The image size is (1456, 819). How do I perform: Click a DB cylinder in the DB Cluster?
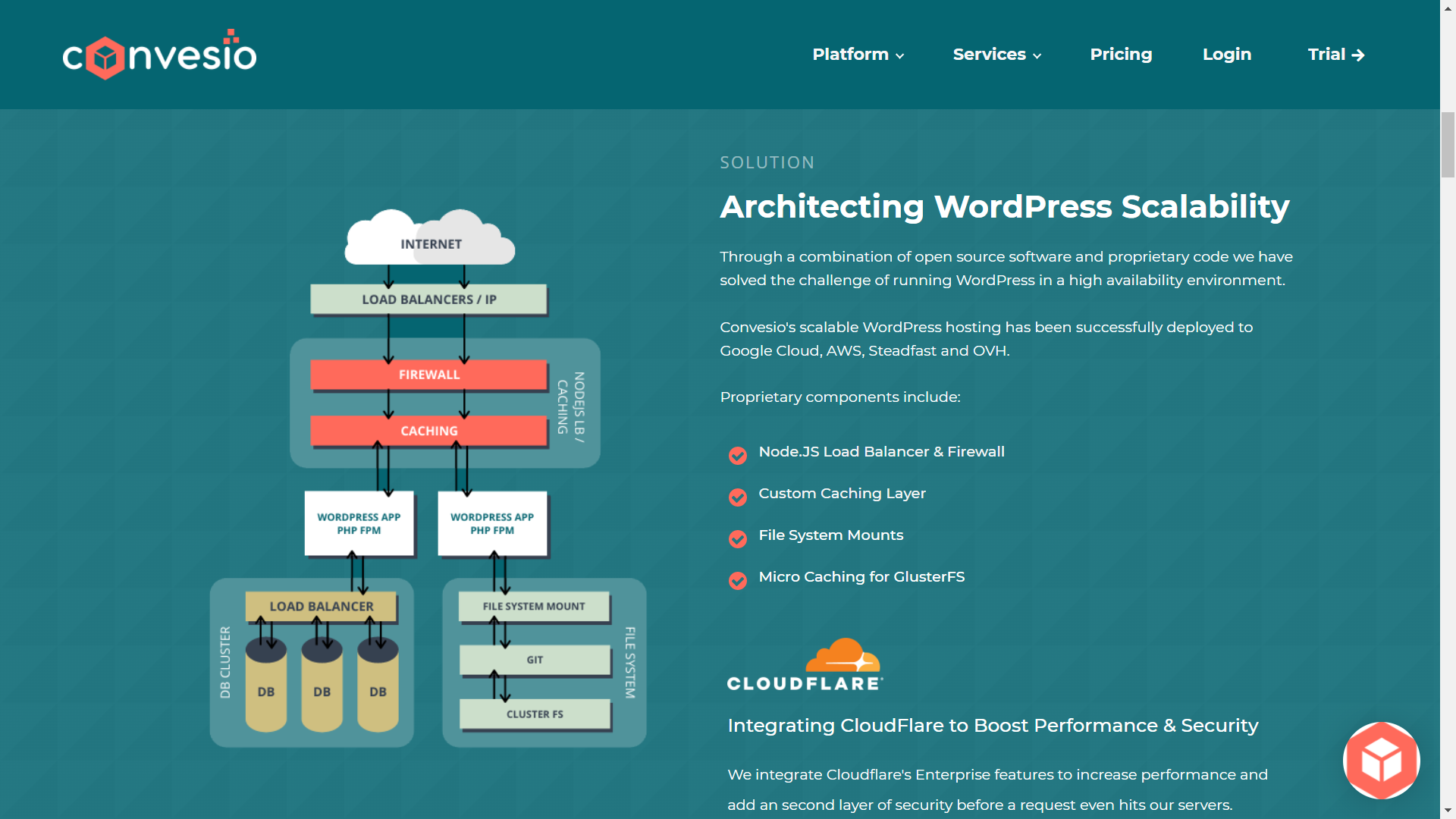pyautogui.click(x=323, y=690)
